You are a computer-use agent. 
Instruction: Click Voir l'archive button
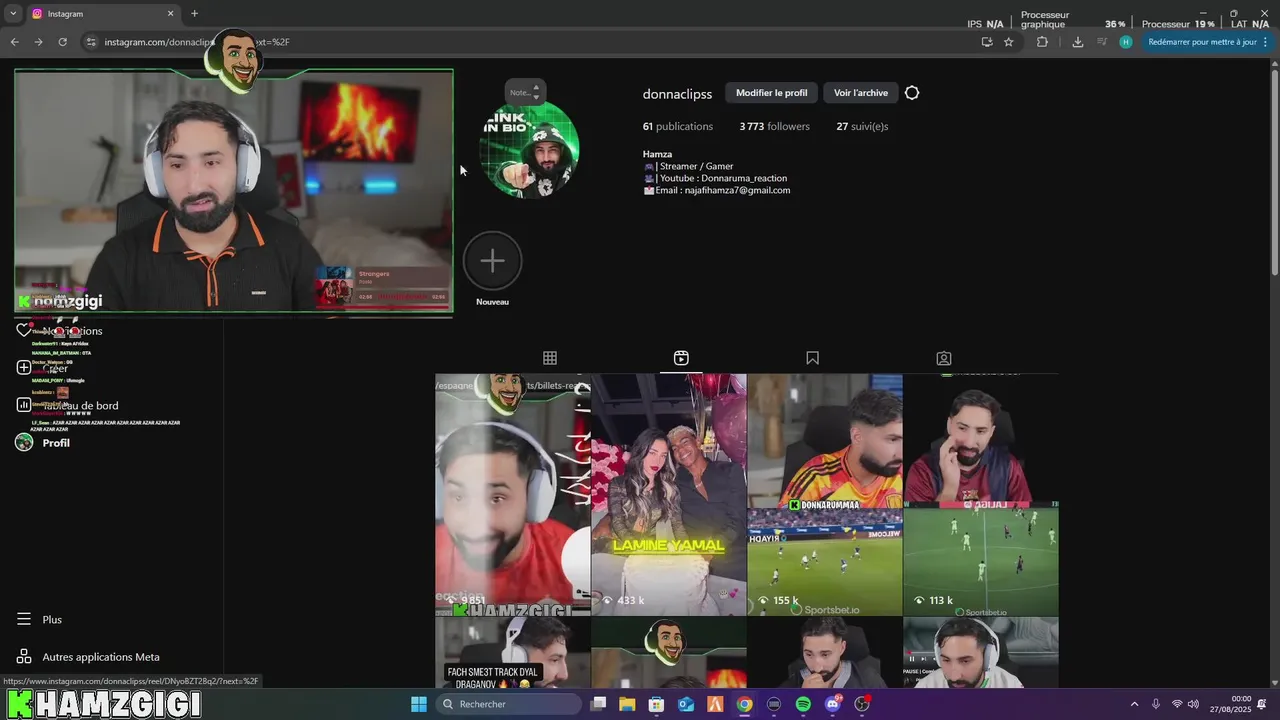point(861,93)
